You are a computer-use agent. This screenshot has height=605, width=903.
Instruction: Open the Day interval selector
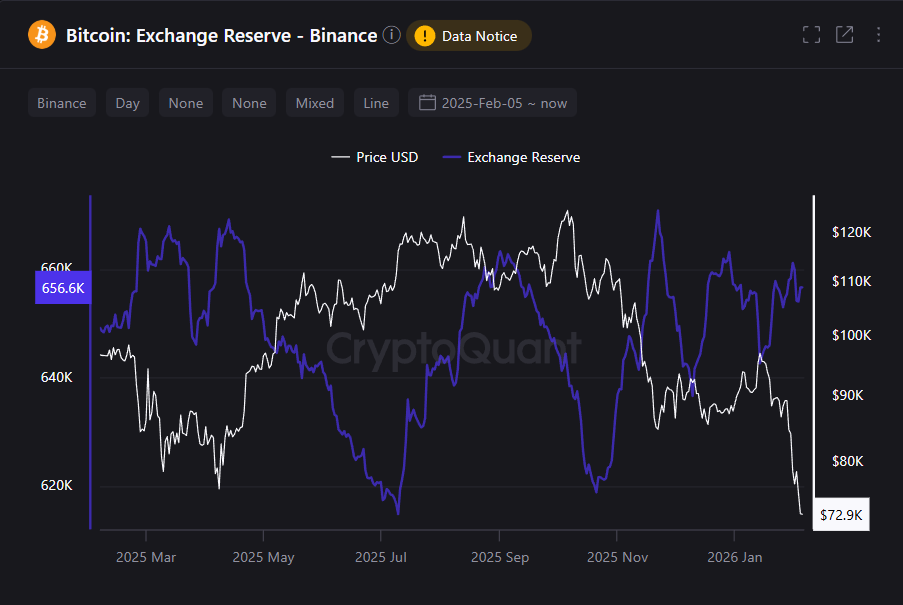[127, 102]
